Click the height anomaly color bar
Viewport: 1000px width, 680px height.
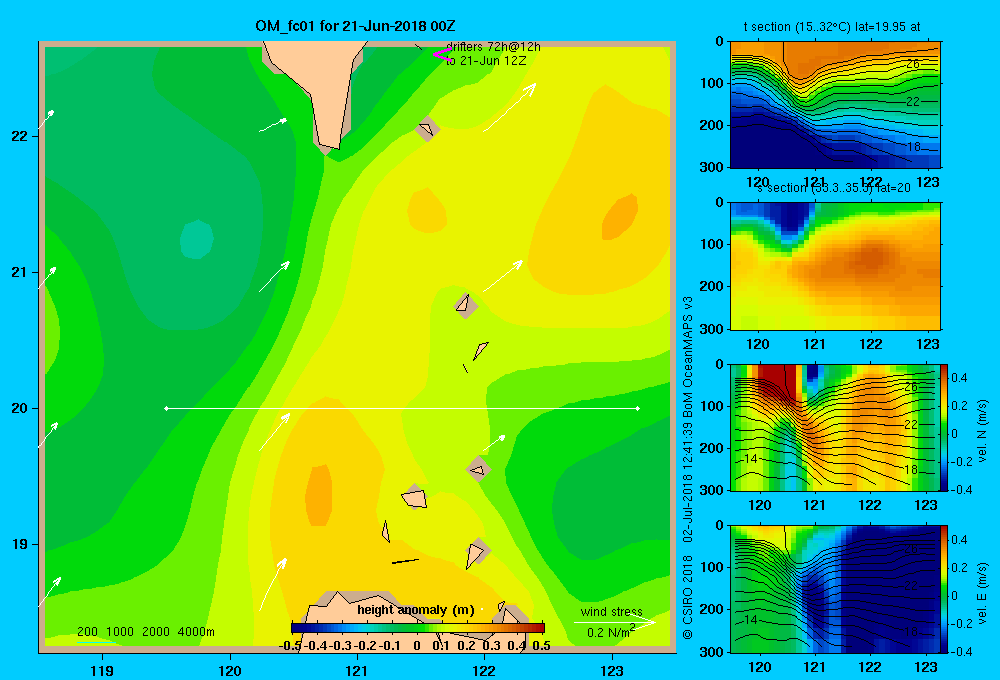418,628
